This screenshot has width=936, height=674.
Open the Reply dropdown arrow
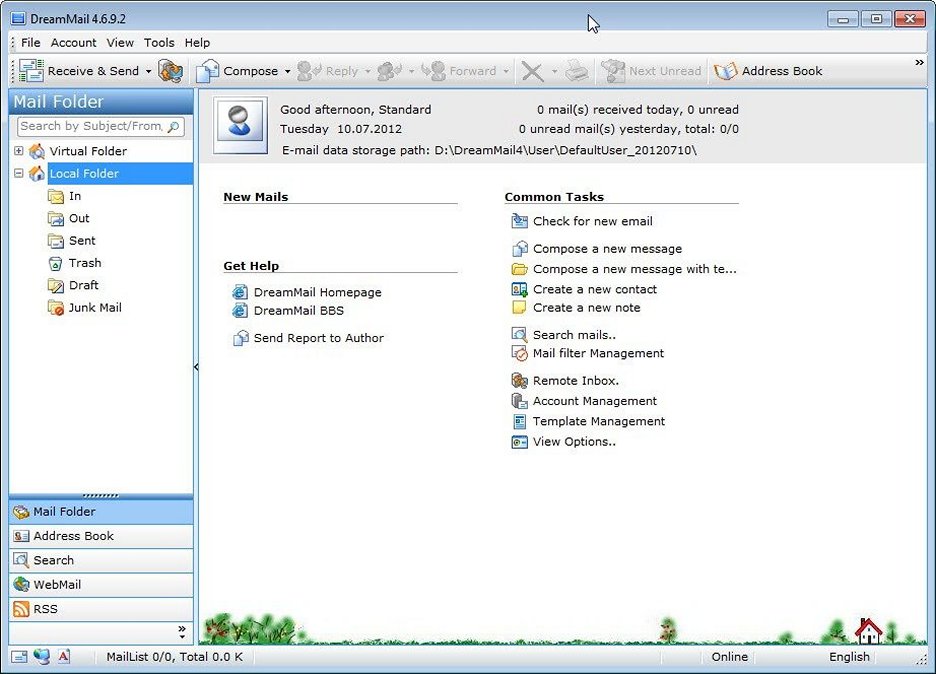point(368,72)
